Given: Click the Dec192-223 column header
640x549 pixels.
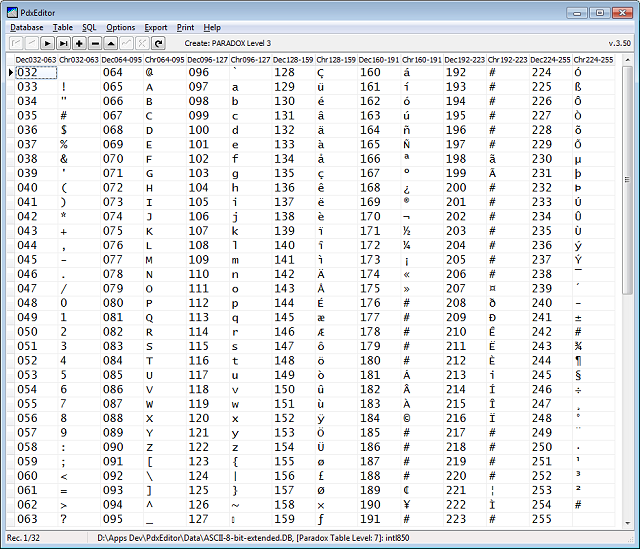Looking at the screenshot, I should 464,60.
